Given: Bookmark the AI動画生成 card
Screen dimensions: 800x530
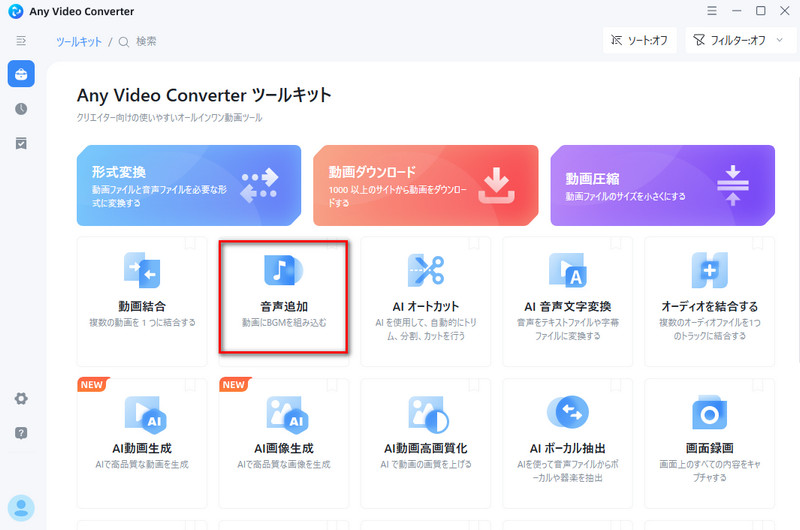Looking at the screenshot, I should pyautogui.click(x=190, y=385).
